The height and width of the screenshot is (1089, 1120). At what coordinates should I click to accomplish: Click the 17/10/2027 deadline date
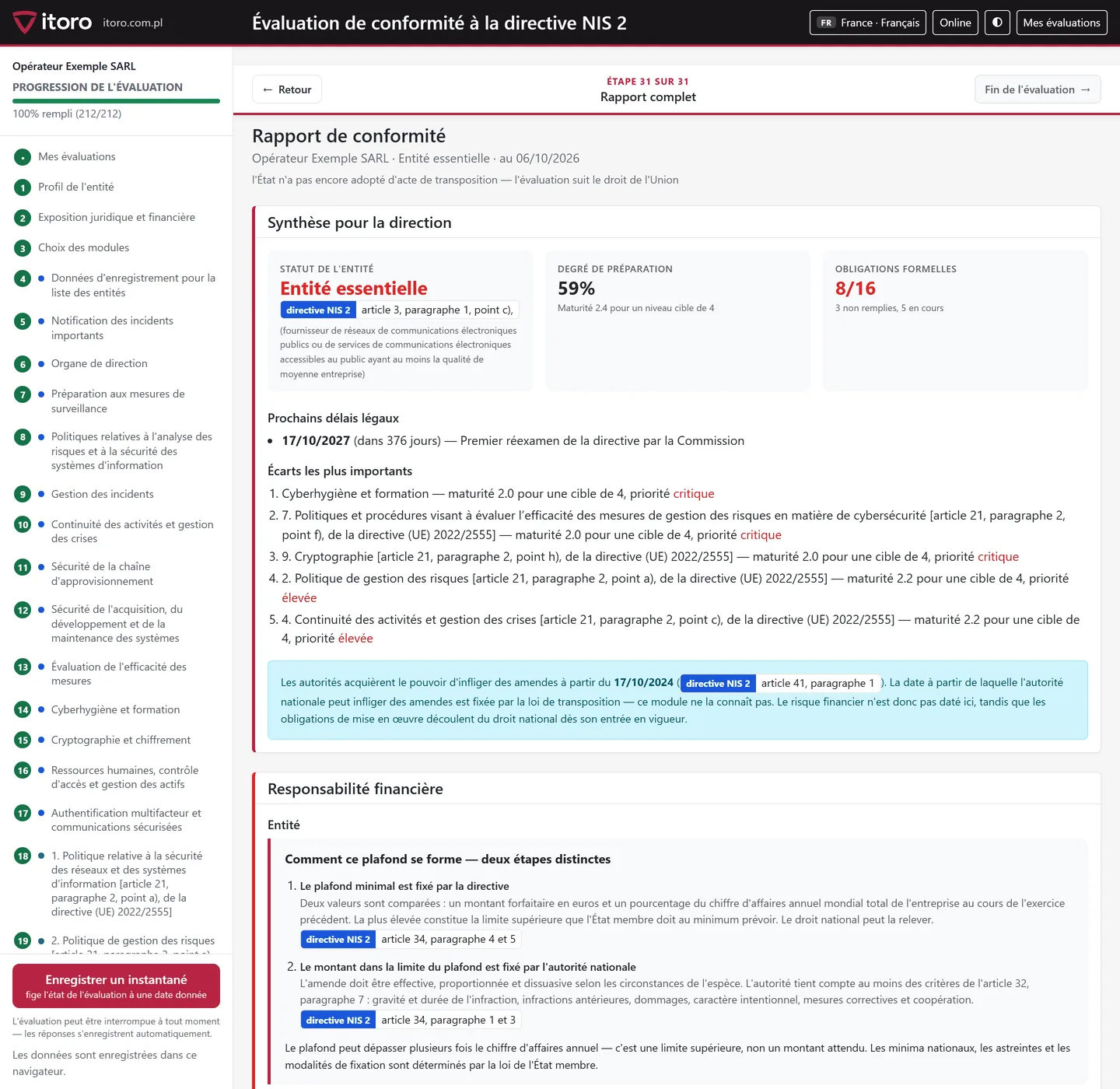click(316, 440)
